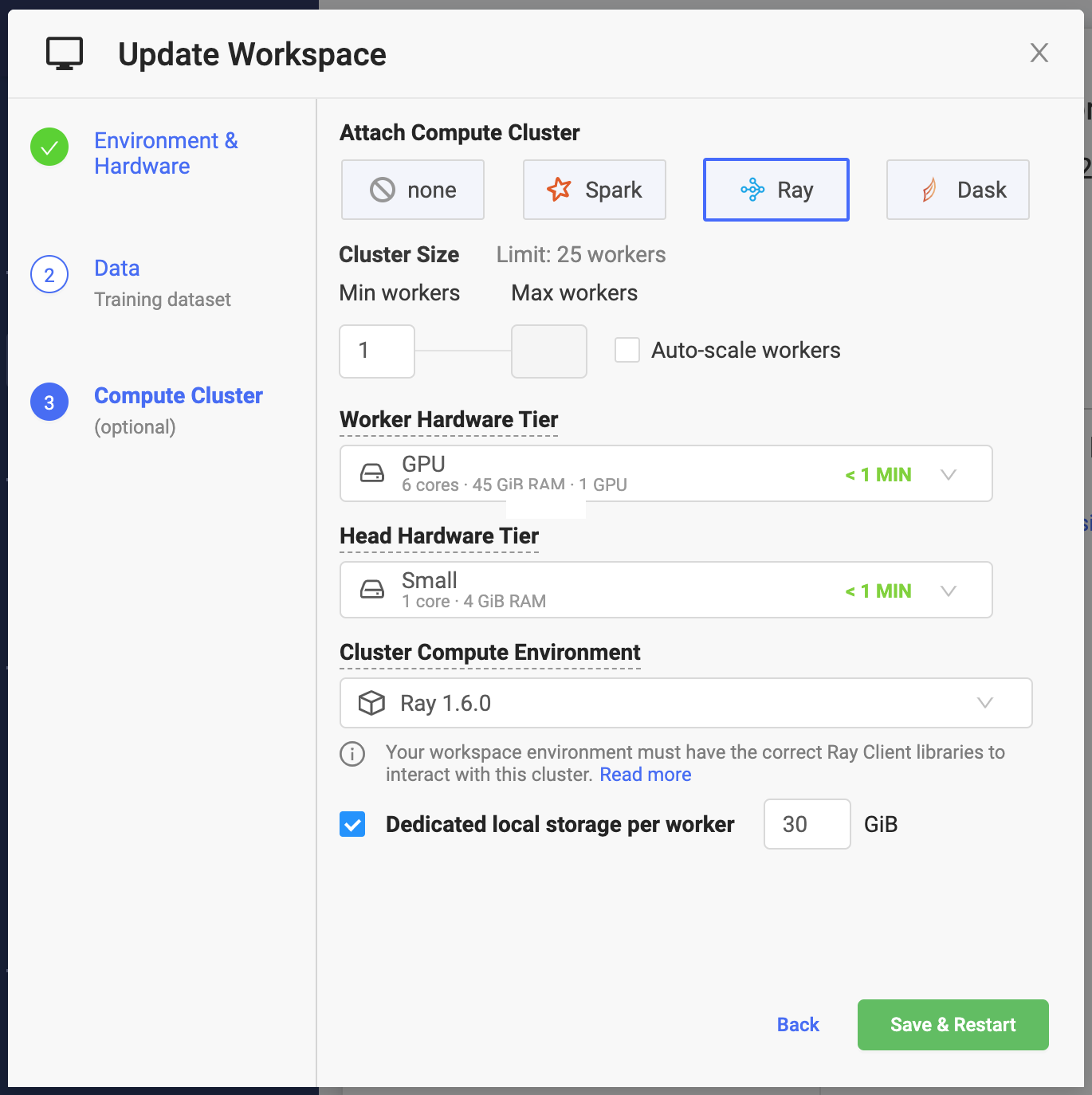The height and width of the screenshot is (1095, 1092).
Task: Click Save & Restart
Action: 953,1025
